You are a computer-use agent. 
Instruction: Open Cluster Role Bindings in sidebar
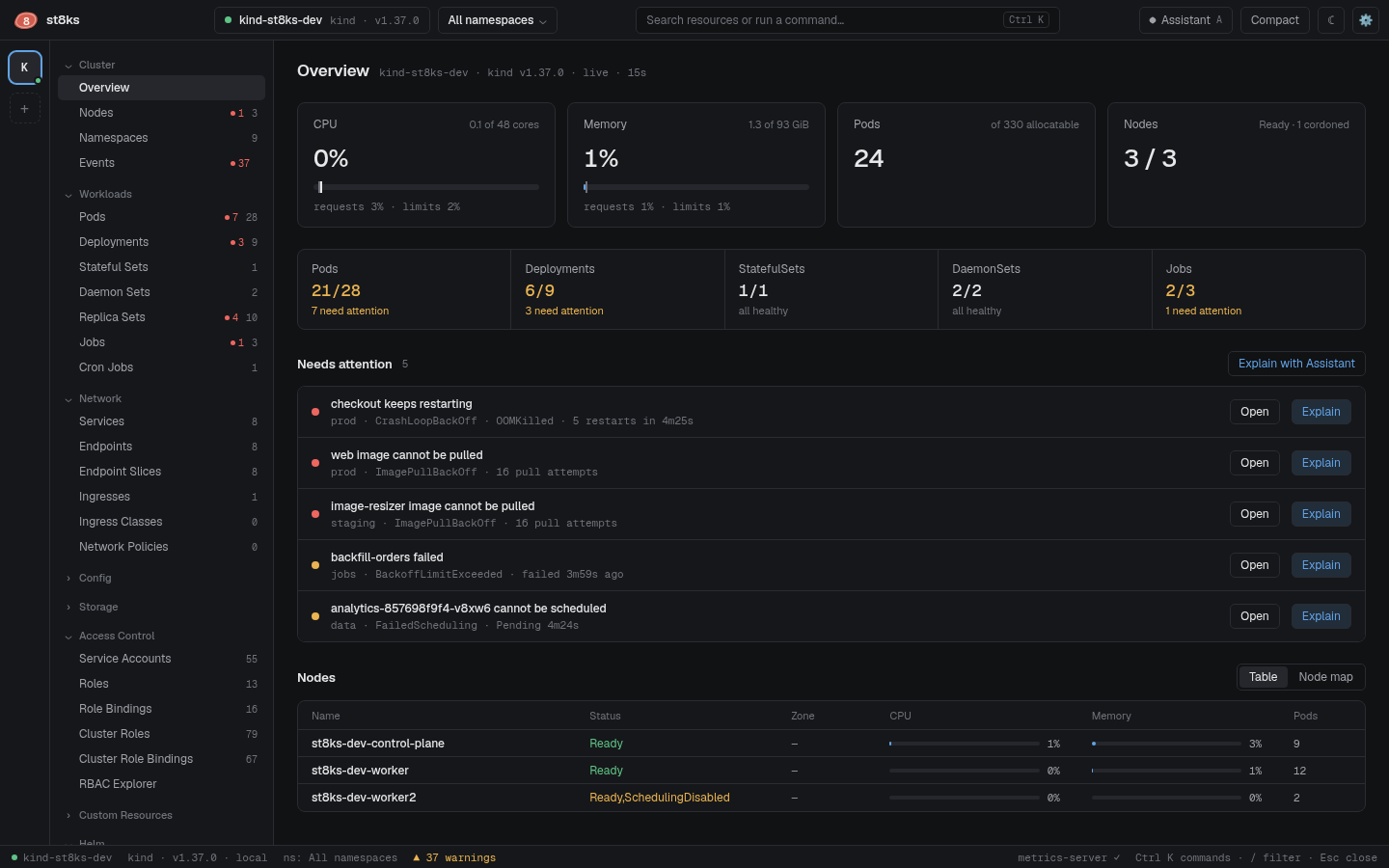[161, 759]
